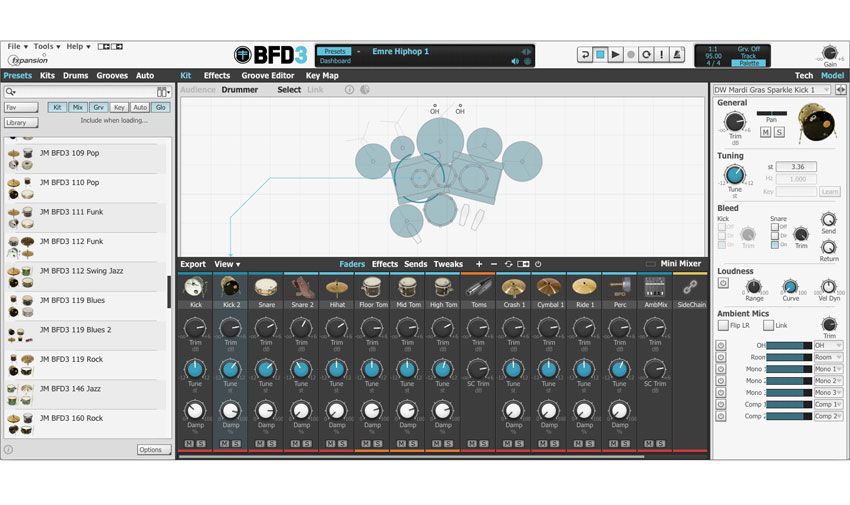Switch to the Tech tab

pos(804,75)
